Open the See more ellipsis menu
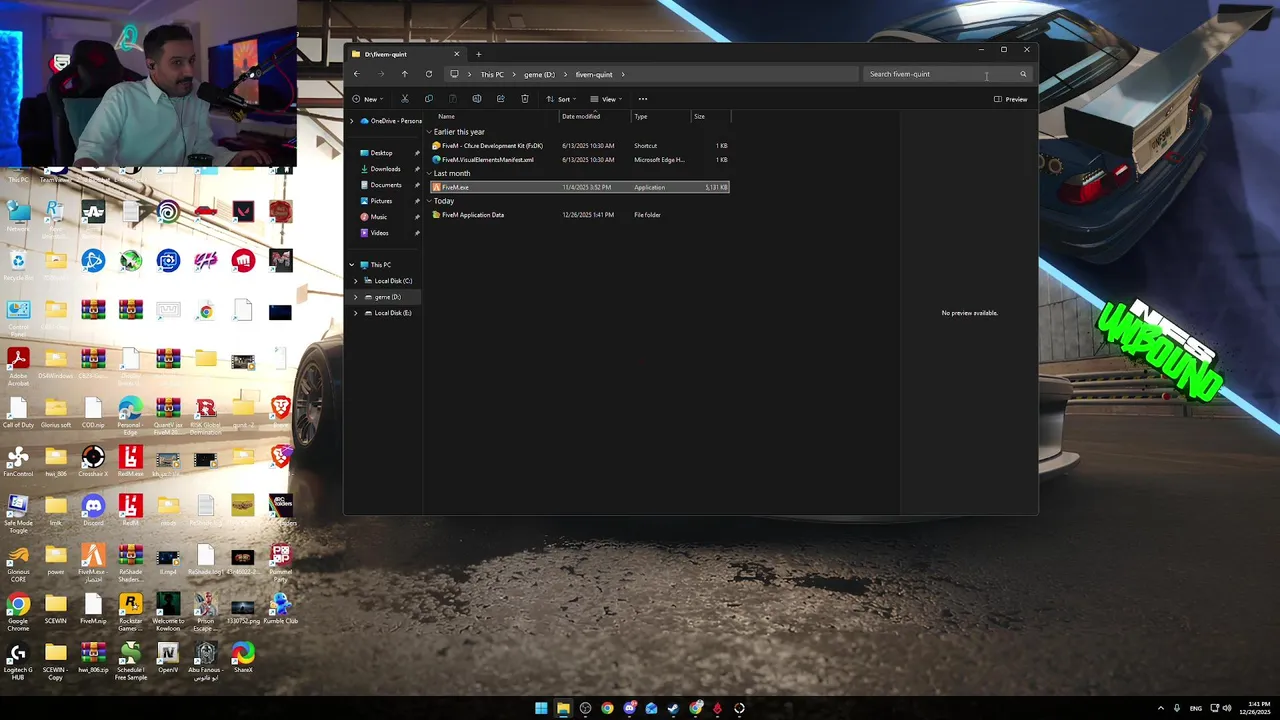The width and height of the screenshot is (1280, 720). [642, 99]
